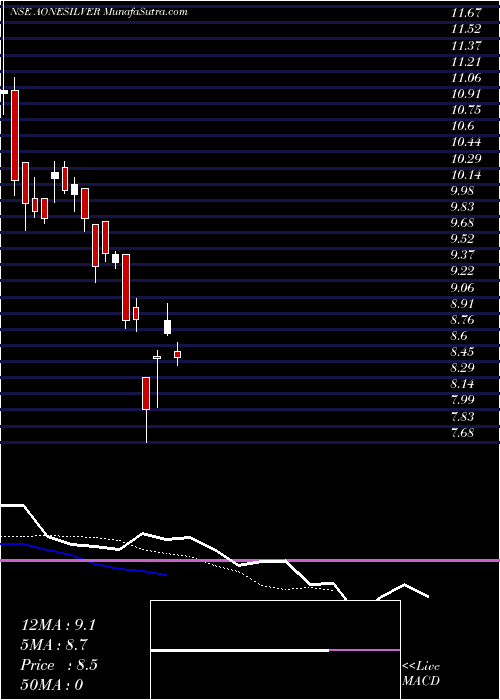Click the 10.6 price axis label
Image resolution: width=500 pixels, height=700 pixels.
click(x=462, y=126)
